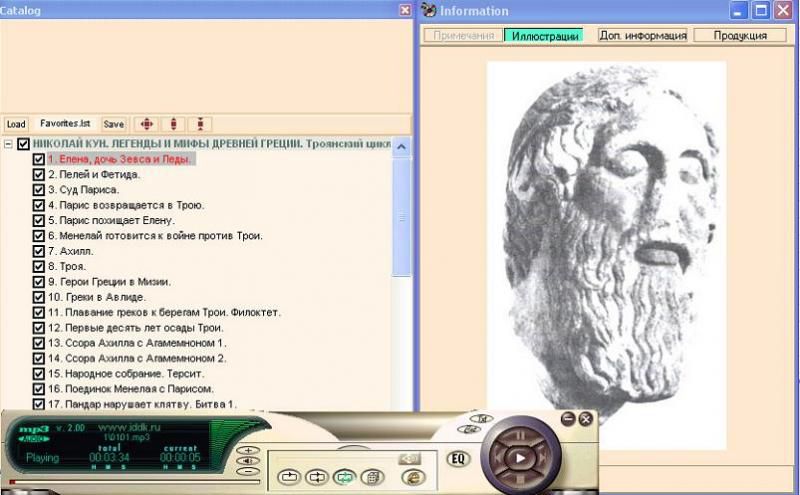The height and width of the screenshot is (495, 800).
Task: Click the playback progress bar in the player
Action: tap(120, 483)
